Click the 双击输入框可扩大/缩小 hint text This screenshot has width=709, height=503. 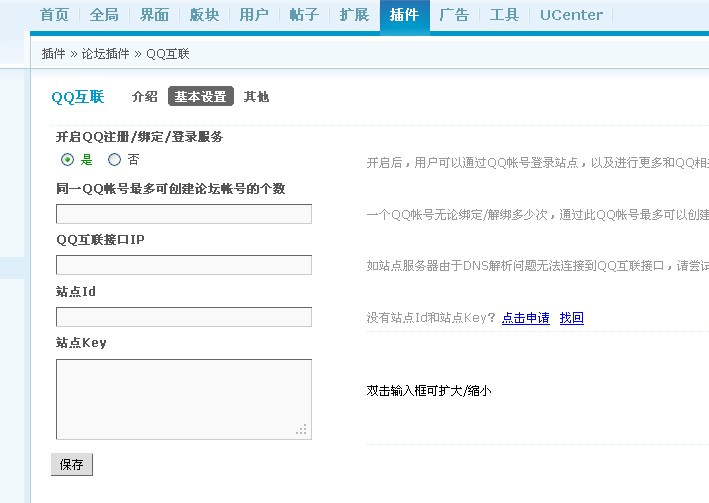click(x=429, y=391)
